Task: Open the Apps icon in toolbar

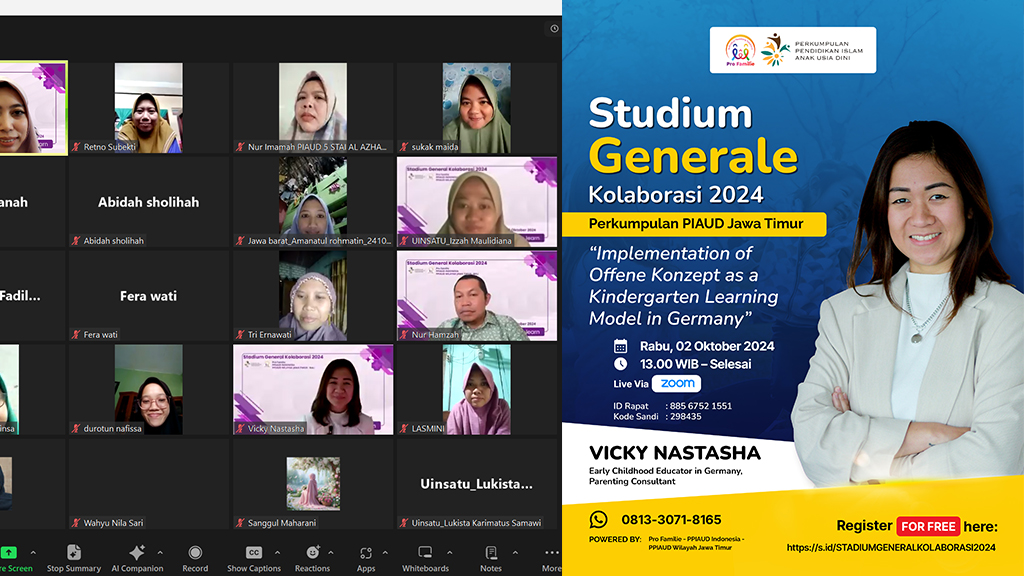Action: 366,552
